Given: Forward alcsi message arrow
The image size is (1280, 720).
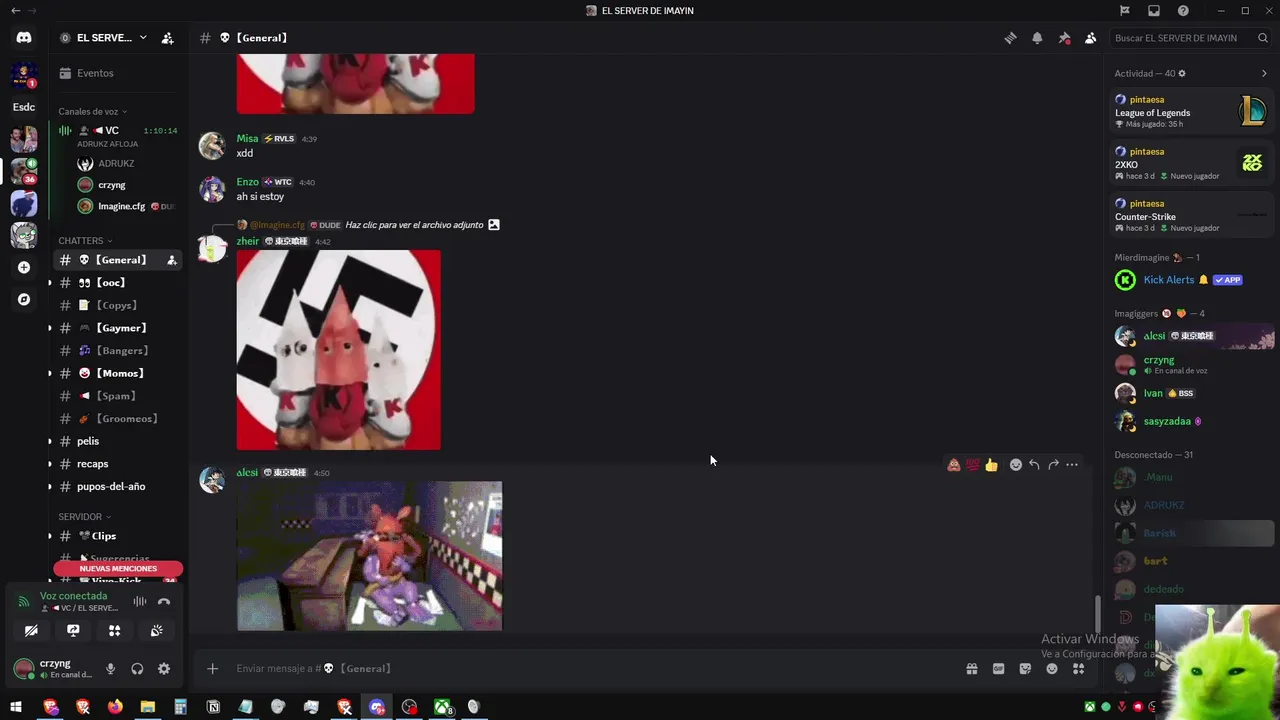Looking at the screenshot, I should (x=1053, y=465).
